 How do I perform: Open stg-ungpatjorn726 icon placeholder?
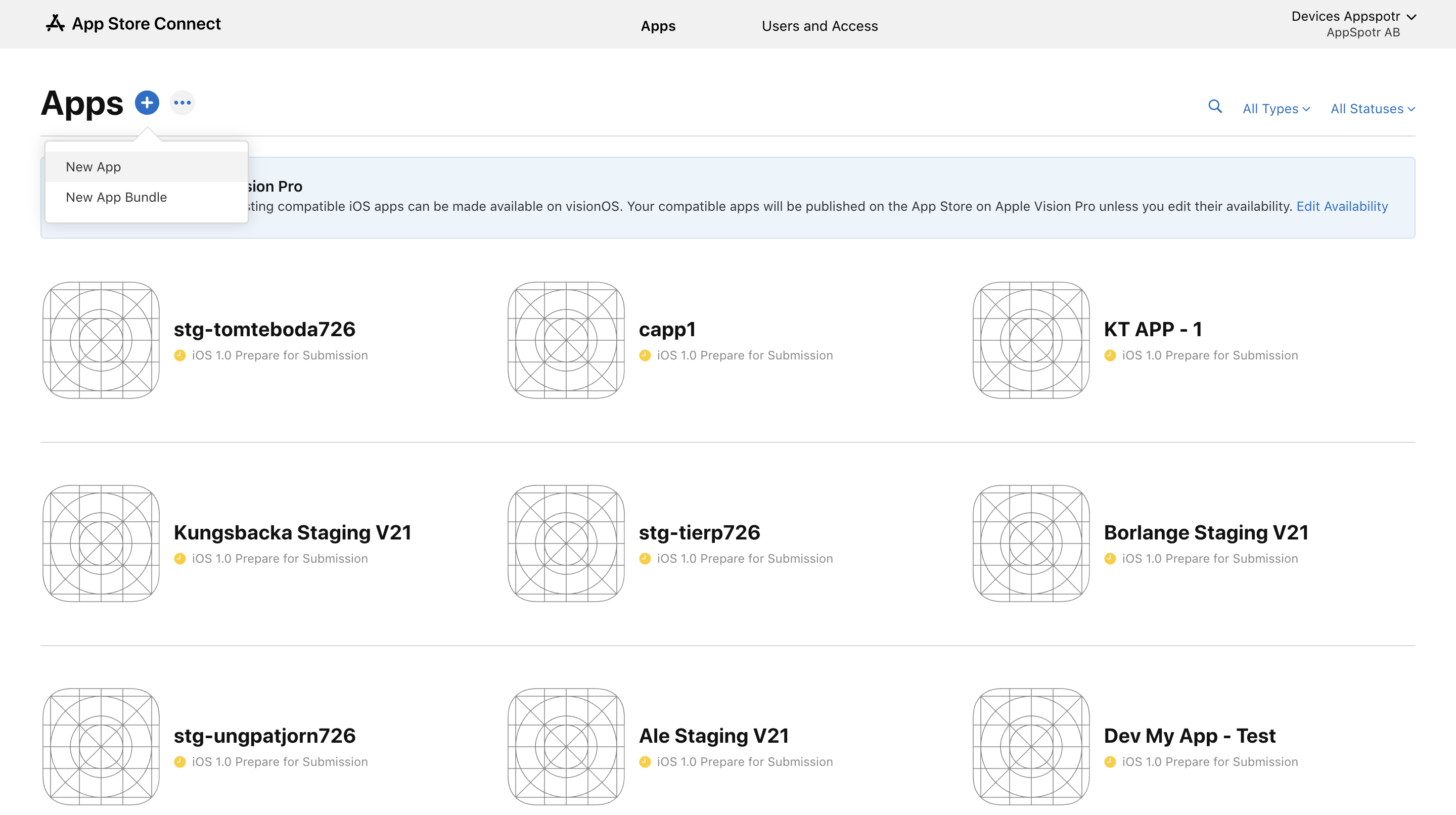pos(101,747)
